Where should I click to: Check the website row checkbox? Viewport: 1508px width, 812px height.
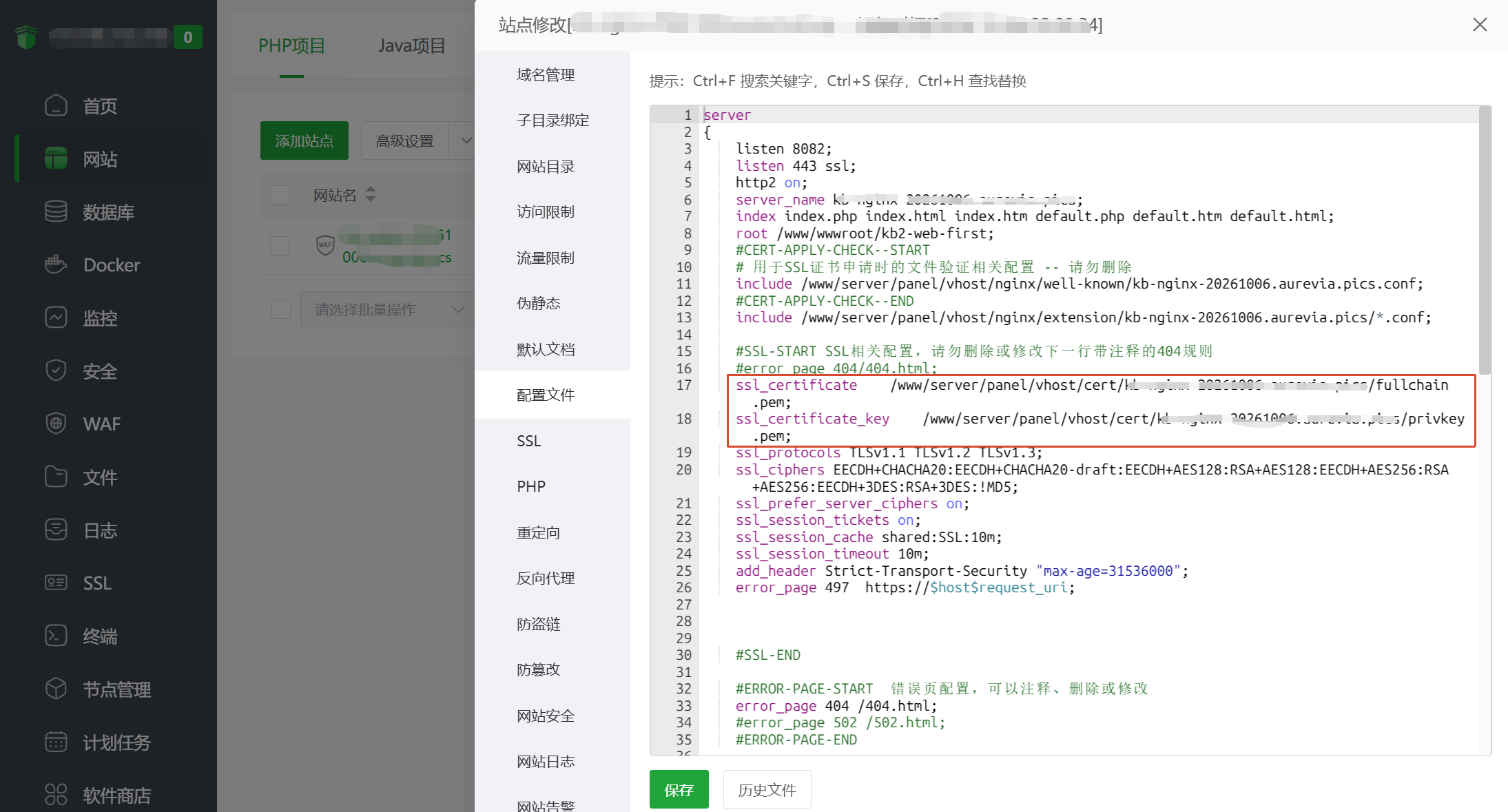pyautogui.click(x=280, y=246)
